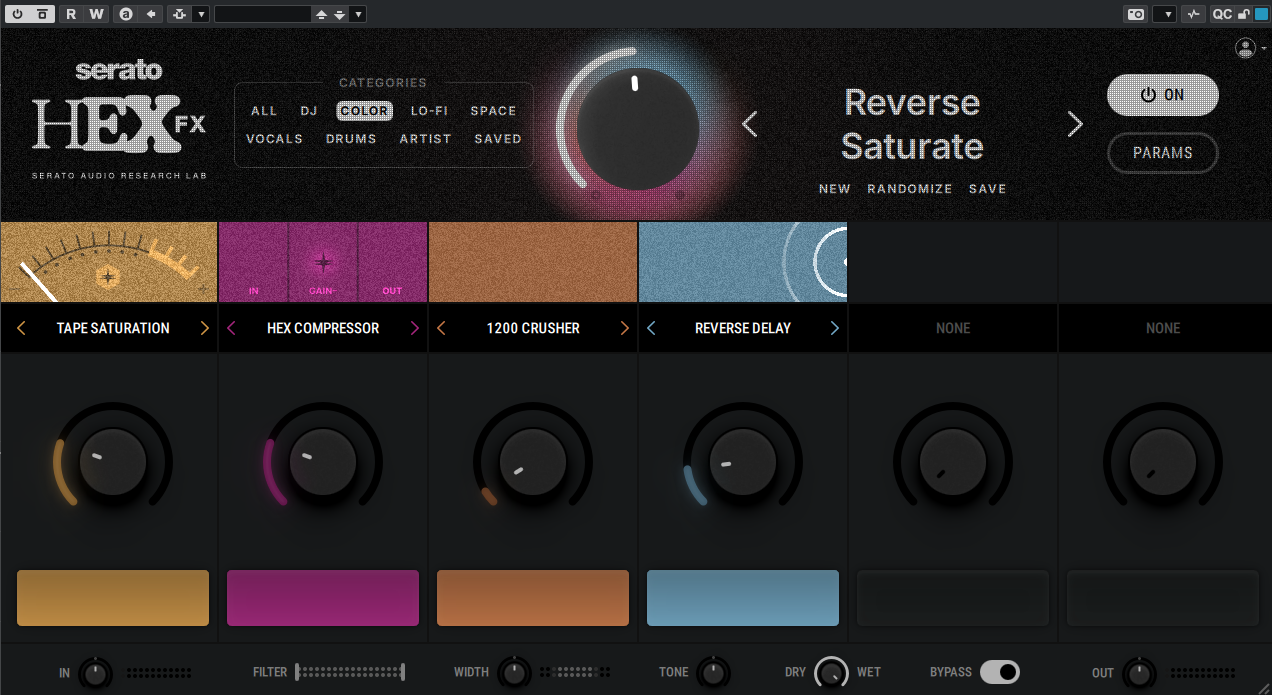Expand the account menu arrow
Image resolution: width=1272 pixels, height=695 pixels.
[x=1263, y=48]
